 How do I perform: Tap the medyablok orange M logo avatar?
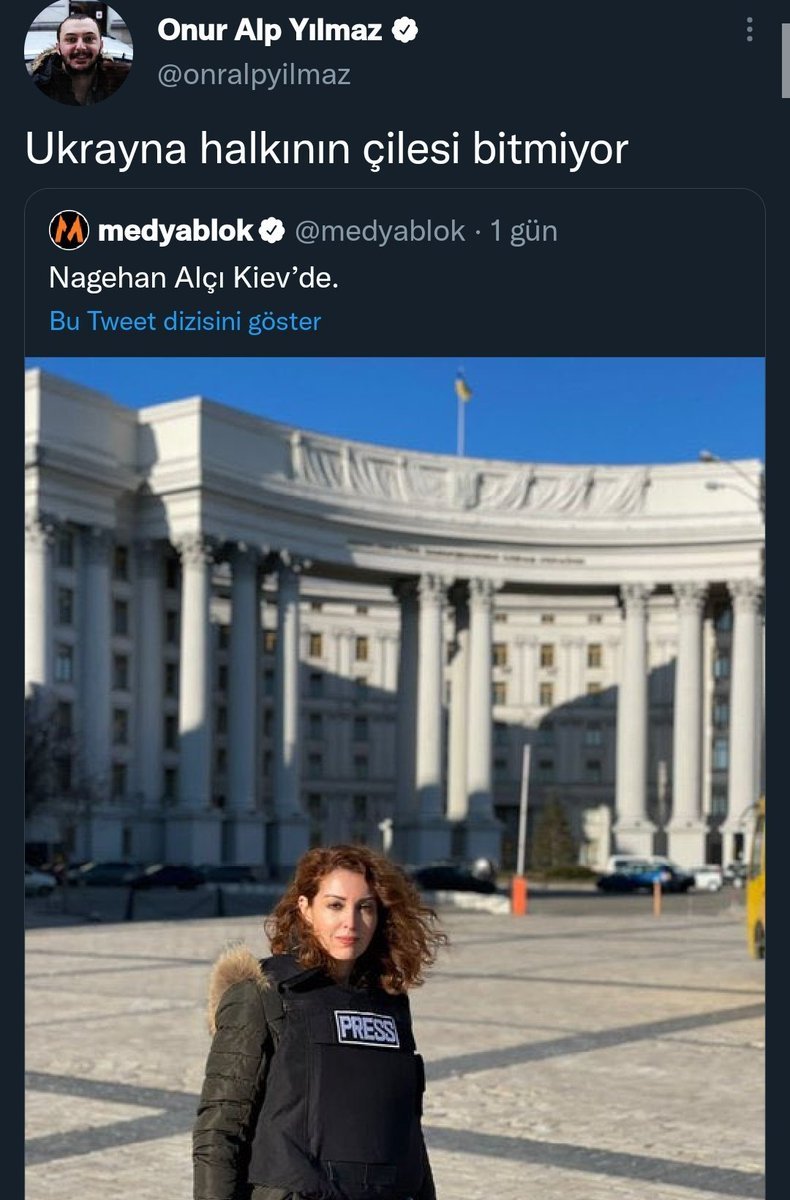69,231
